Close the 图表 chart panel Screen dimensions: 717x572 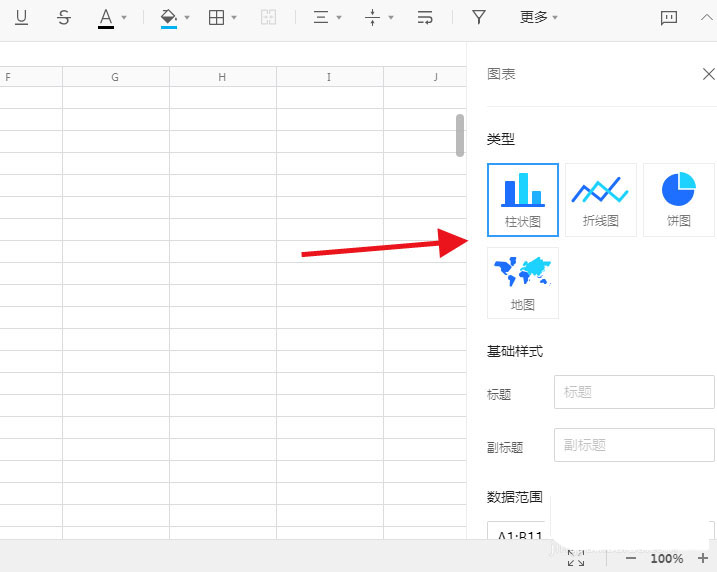click(708, 74)
